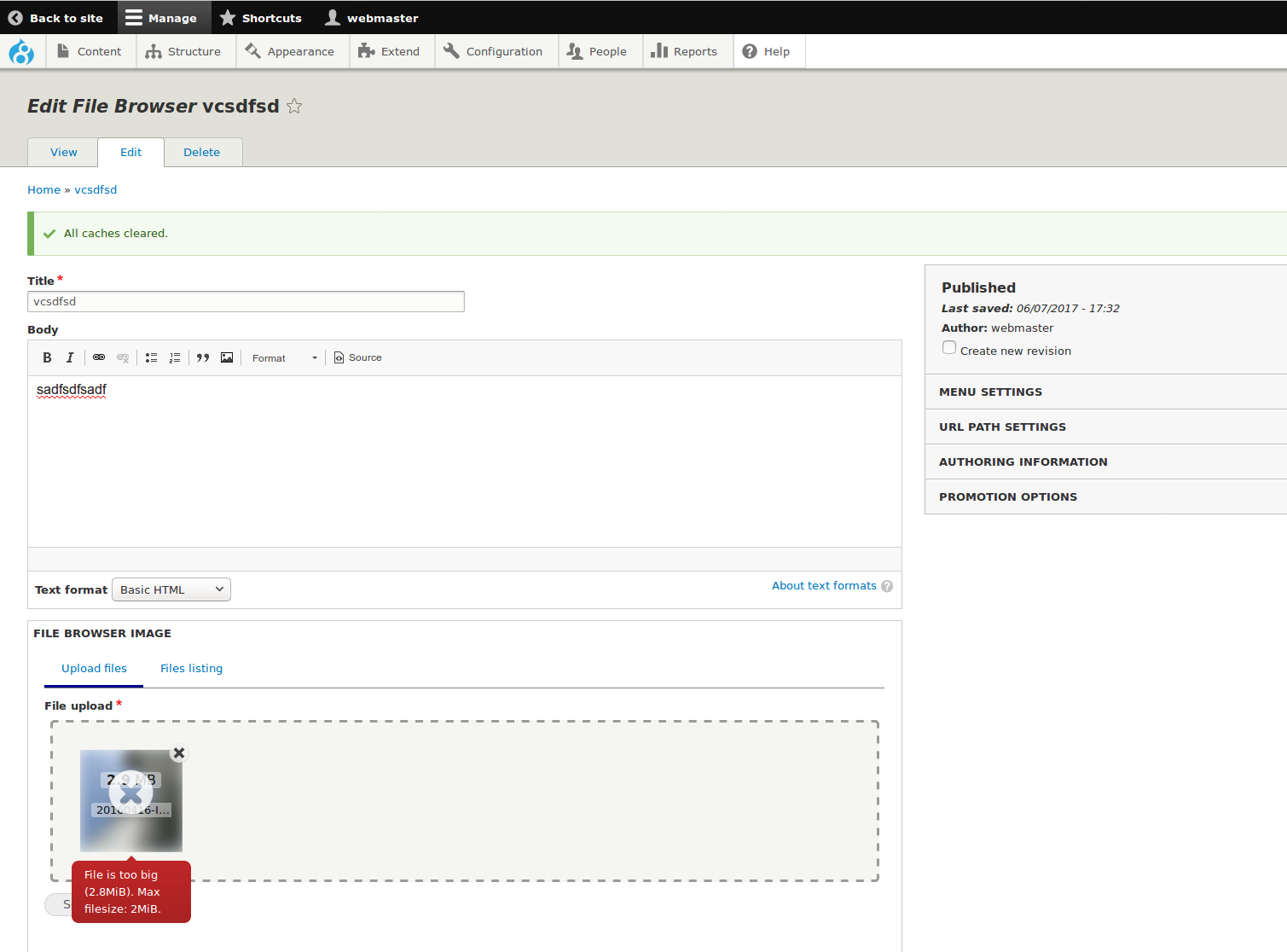This screenshot has height=952, width=1287.
Task: Click the unlink icon in the toolbar
Action: click(123, 357)
